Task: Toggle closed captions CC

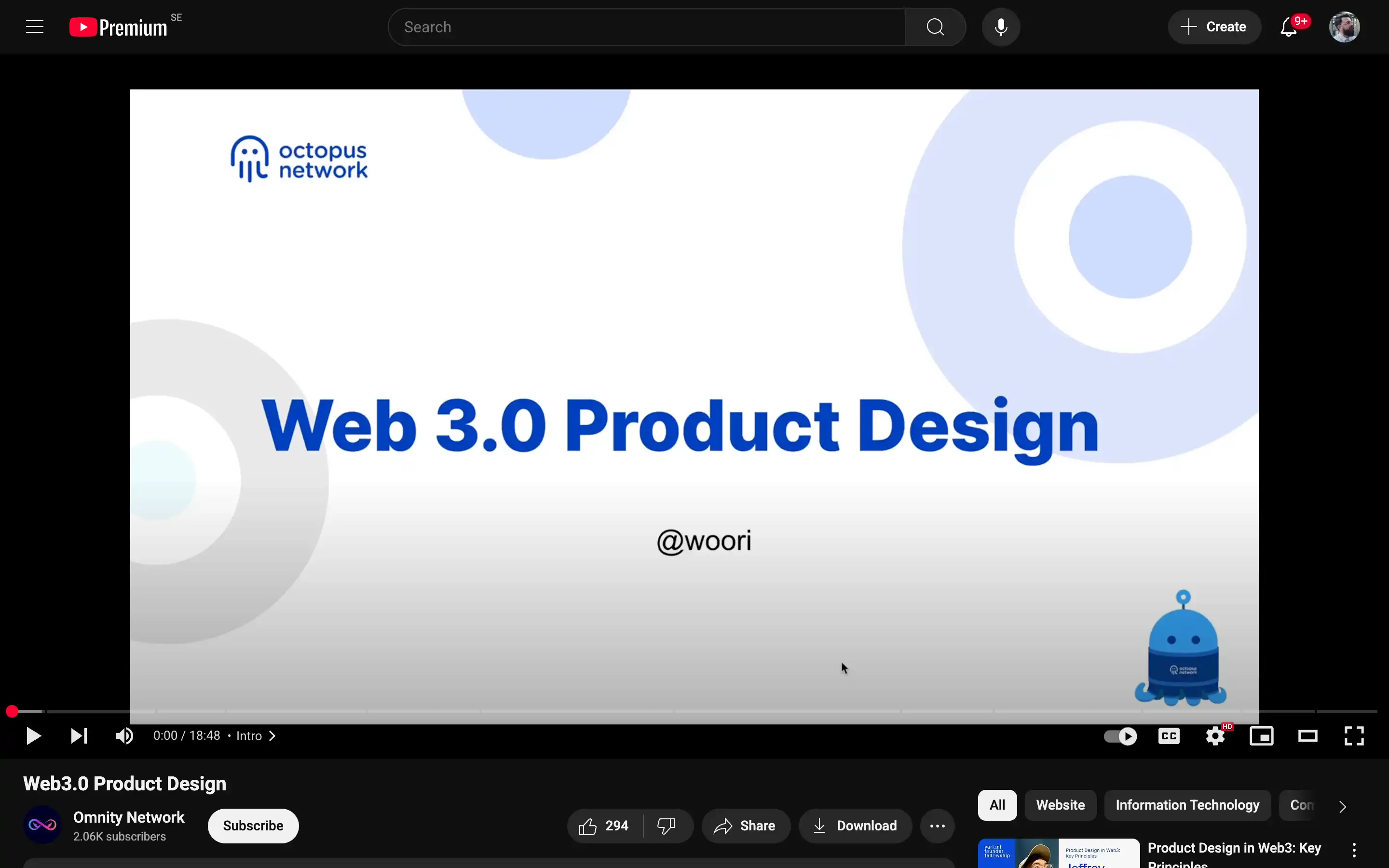Action: pos(1169,736)
